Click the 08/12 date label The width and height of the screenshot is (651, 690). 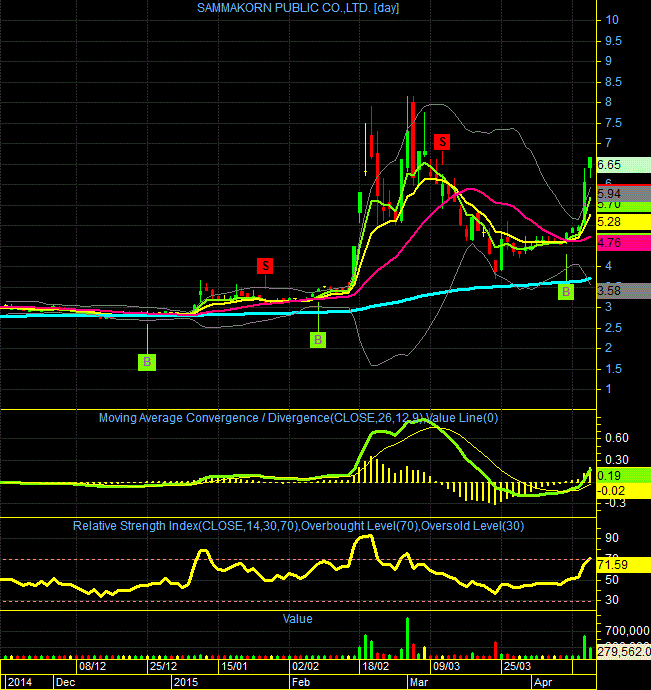point(92,666)
